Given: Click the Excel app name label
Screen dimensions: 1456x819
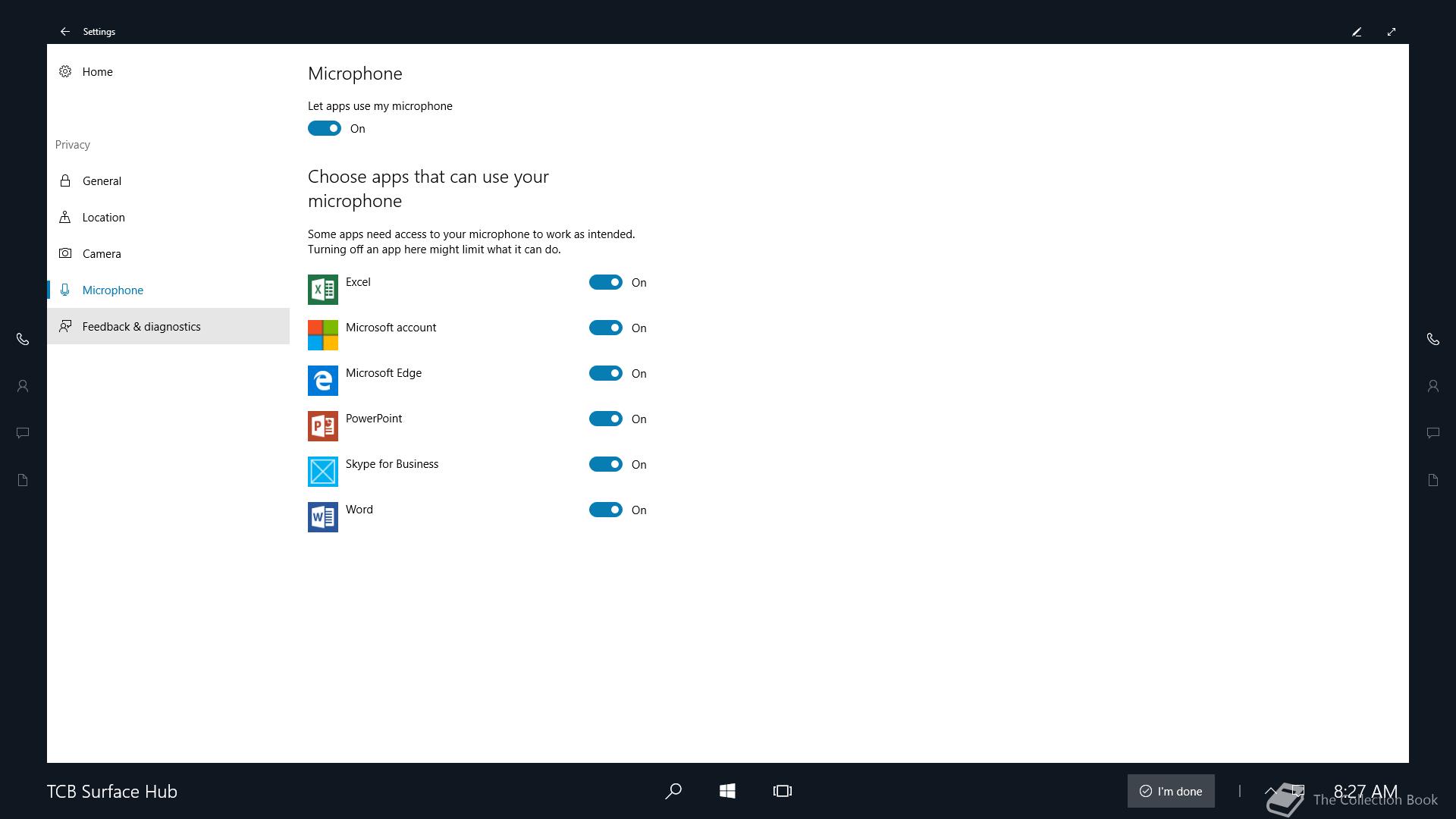Looking at the screenshot, I should click(358, 282).
